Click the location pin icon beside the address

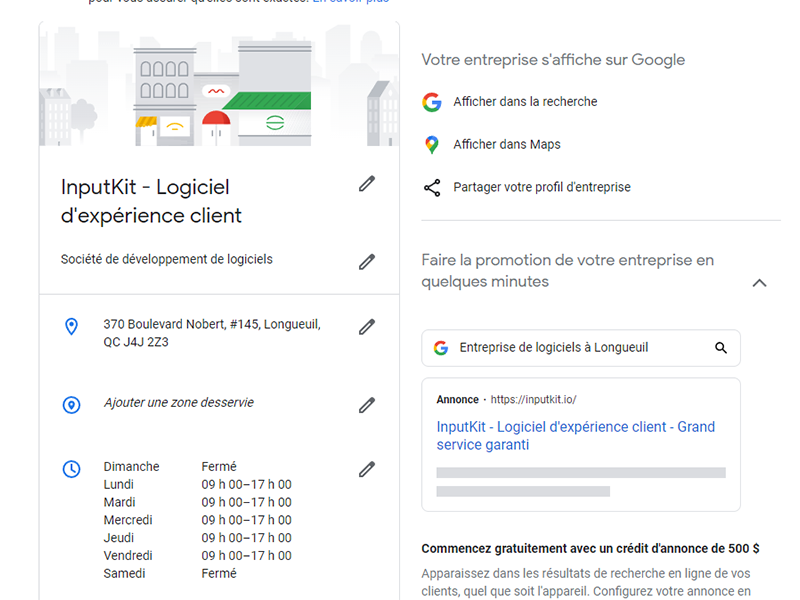pos(71,327)
